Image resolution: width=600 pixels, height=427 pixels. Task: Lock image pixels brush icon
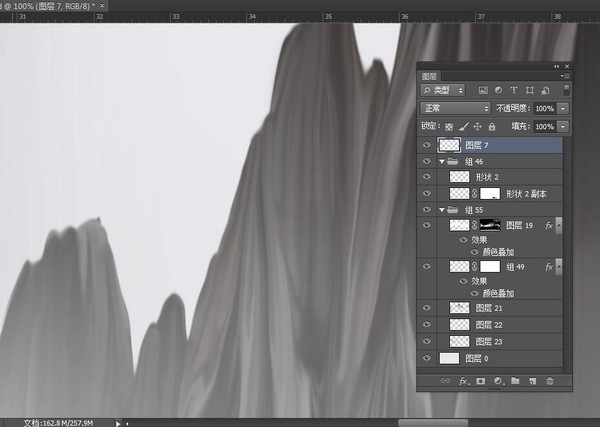pyautogui.click(x=463, y=126)
